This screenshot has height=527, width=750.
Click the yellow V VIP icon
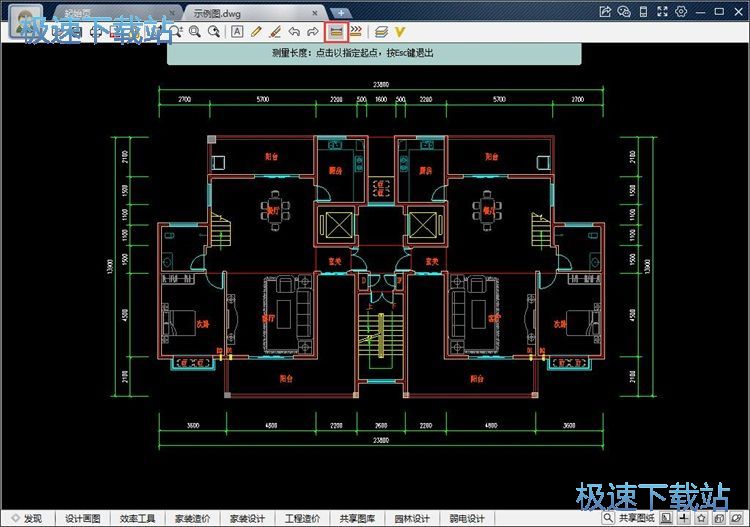[400, 32]
